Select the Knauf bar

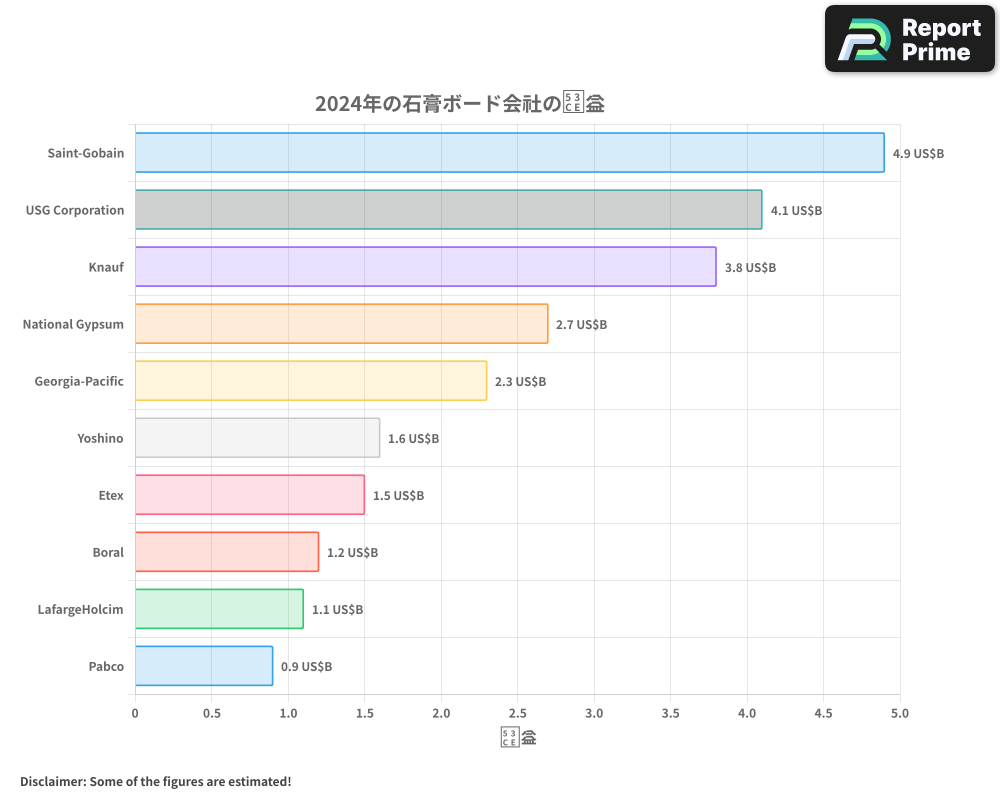(x=420, y=267)
